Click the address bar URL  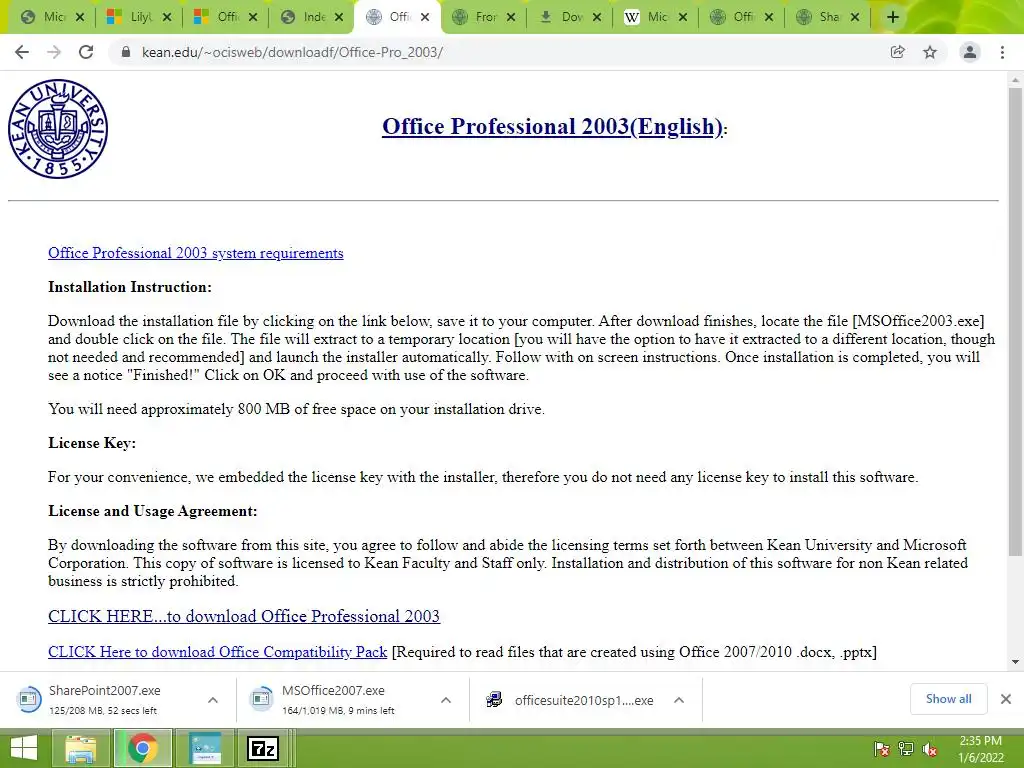[x=292, y=52]
